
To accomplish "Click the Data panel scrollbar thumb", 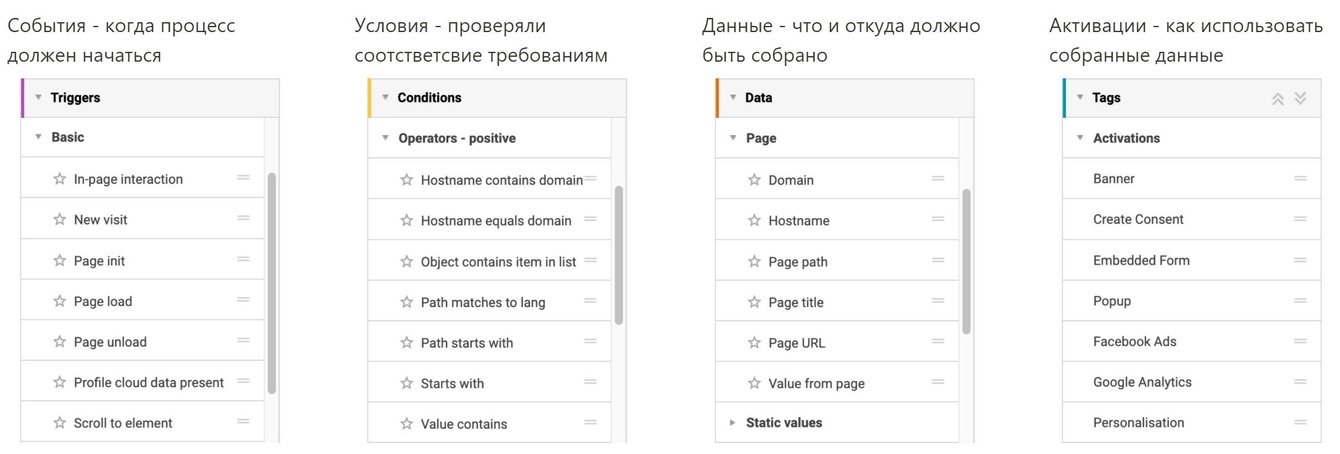I will click(966, 261).
